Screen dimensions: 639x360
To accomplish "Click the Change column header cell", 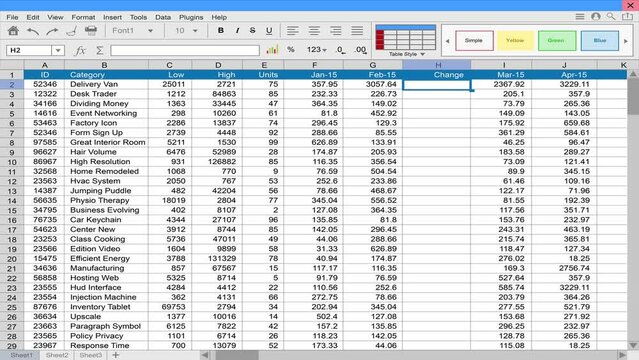I will pos(437,75).
